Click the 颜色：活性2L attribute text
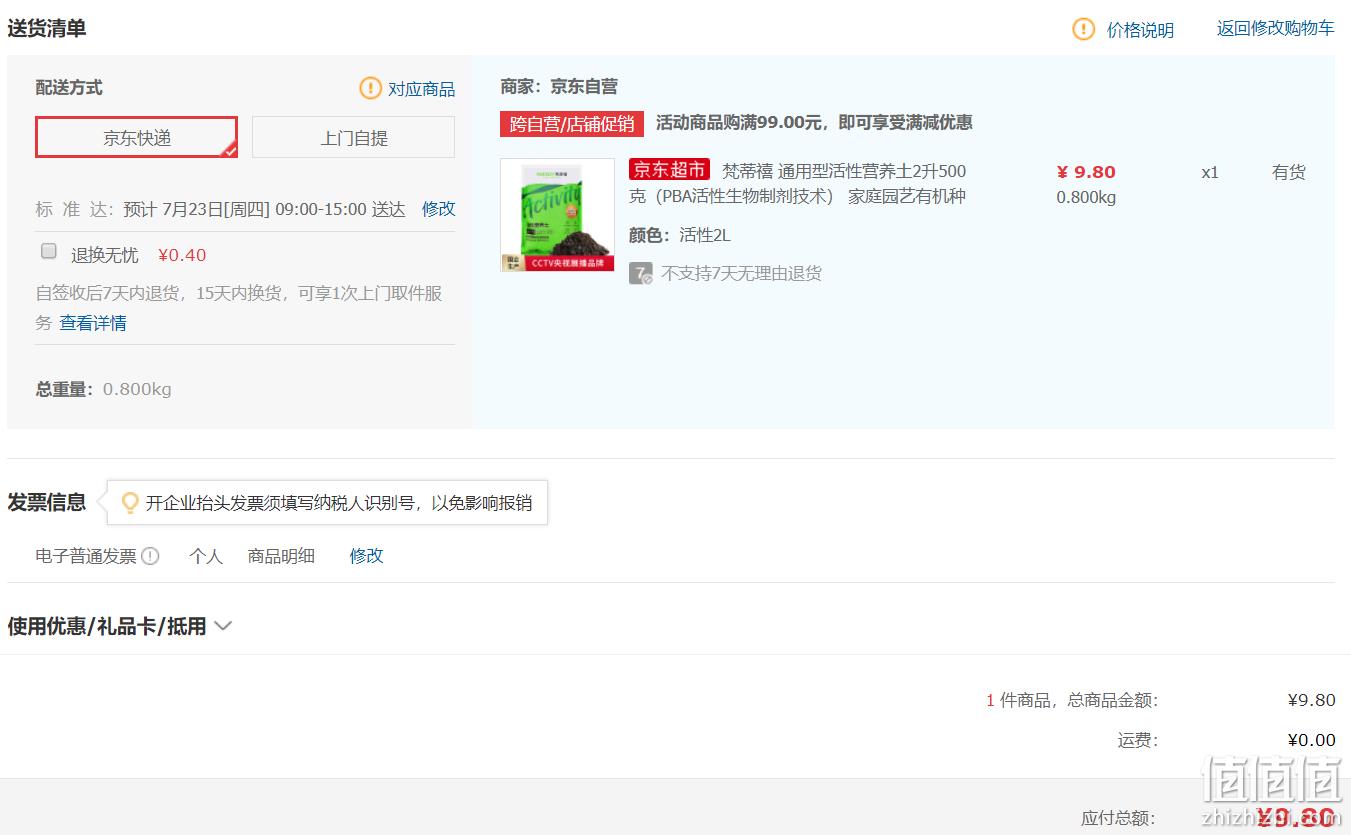Viewport: 1351px width, 835px height. [680, 236]
